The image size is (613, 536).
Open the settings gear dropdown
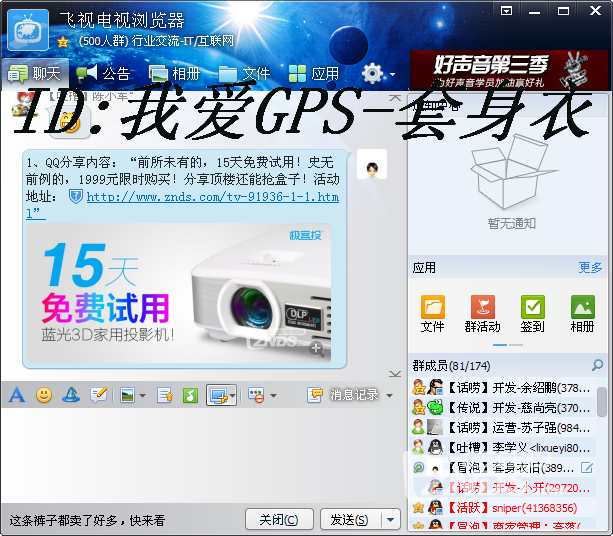[x=378, y=74]
